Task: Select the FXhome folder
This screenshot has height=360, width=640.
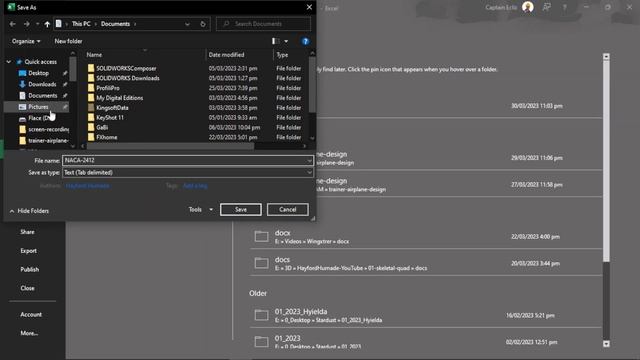Action: (x=107, y=138)
